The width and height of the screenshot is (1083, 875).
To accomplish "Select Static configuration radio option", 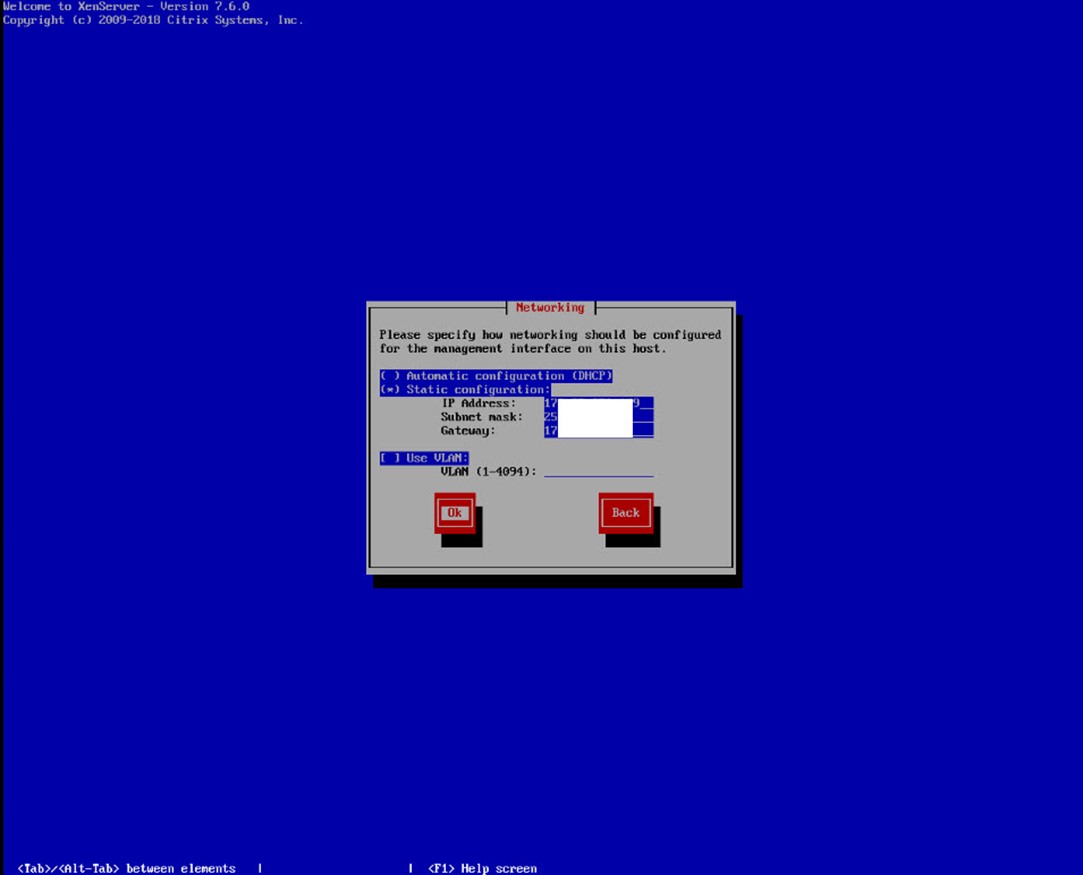I will click(465, 390).
